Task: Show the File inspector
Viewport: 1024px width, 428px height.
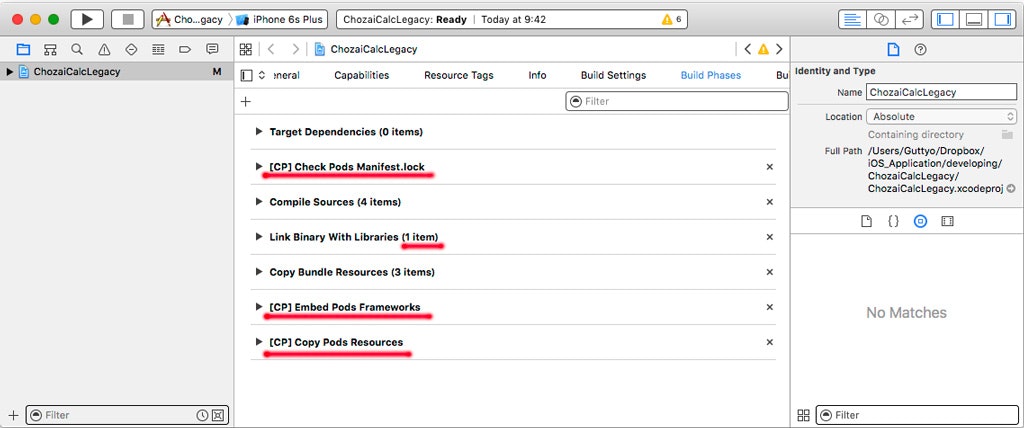Action: 893,50
